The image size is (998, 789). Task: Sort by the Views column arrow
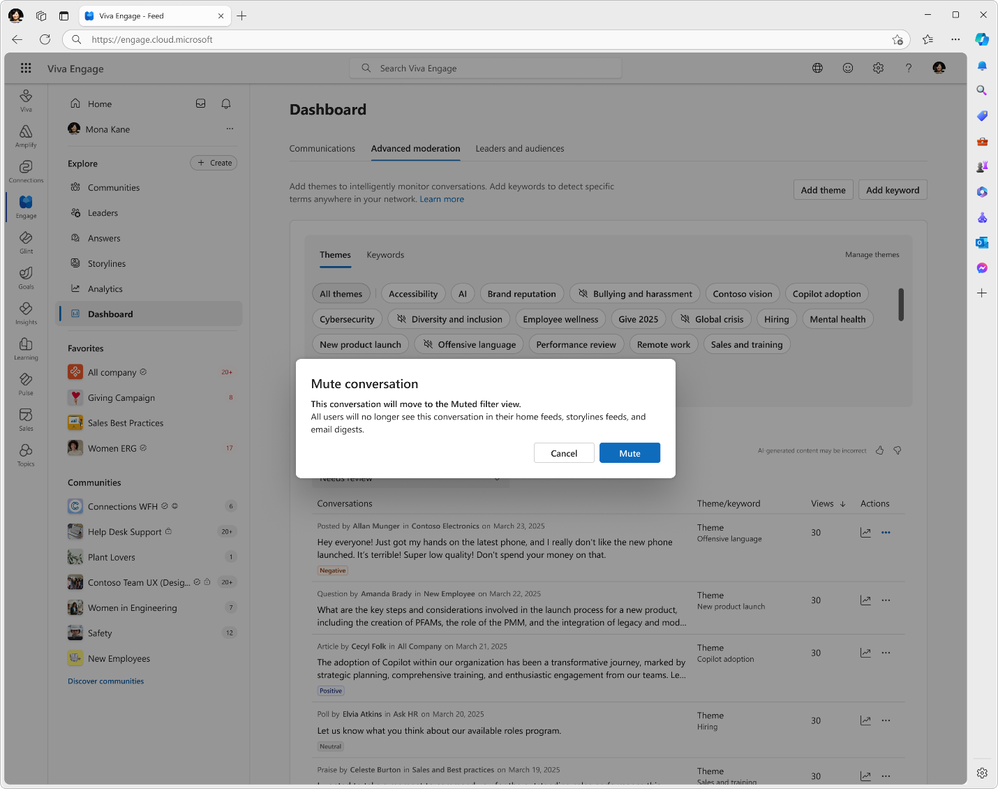tap(843, 504)
